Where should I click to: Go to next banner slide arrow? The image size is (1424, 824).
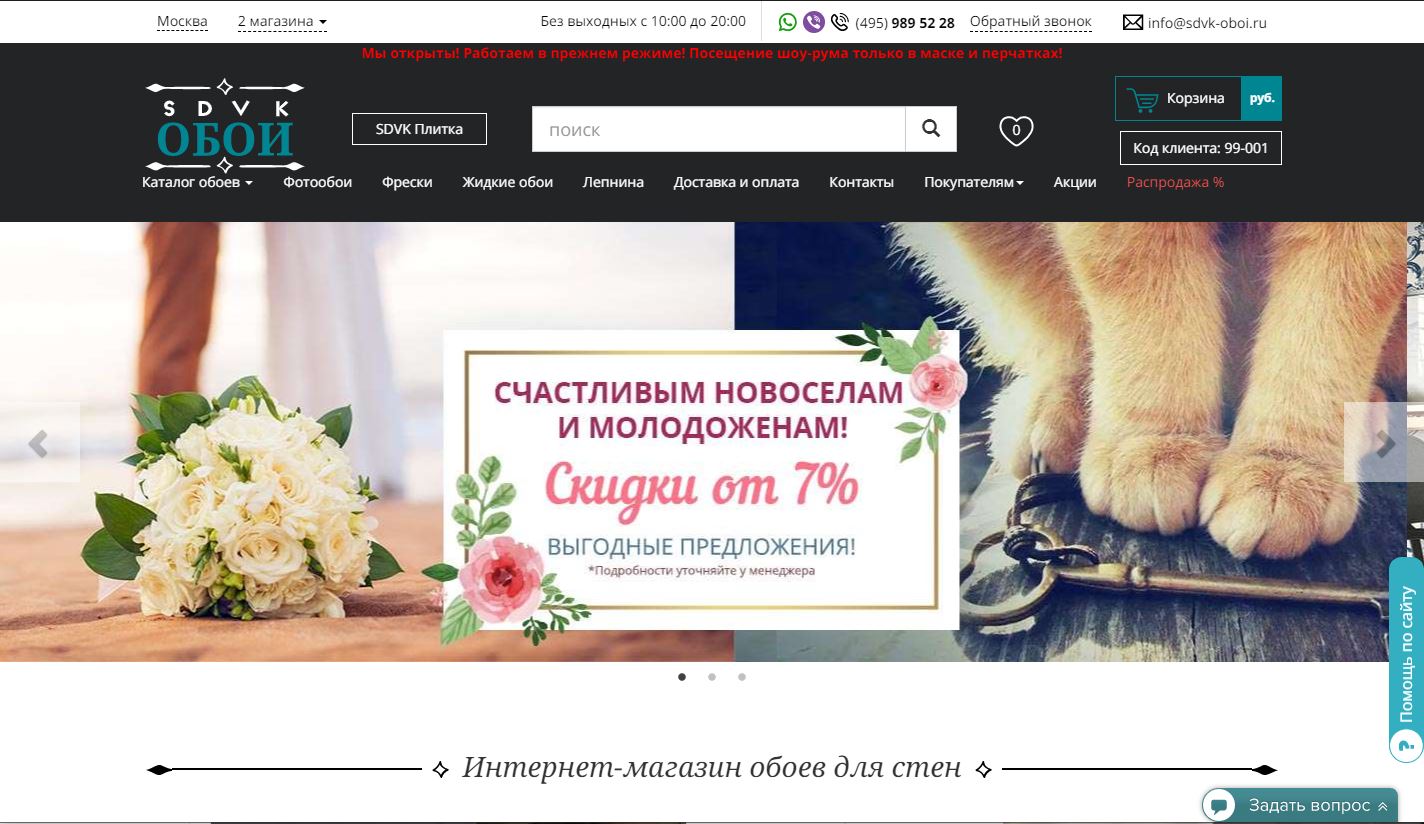click(1384, 443)
